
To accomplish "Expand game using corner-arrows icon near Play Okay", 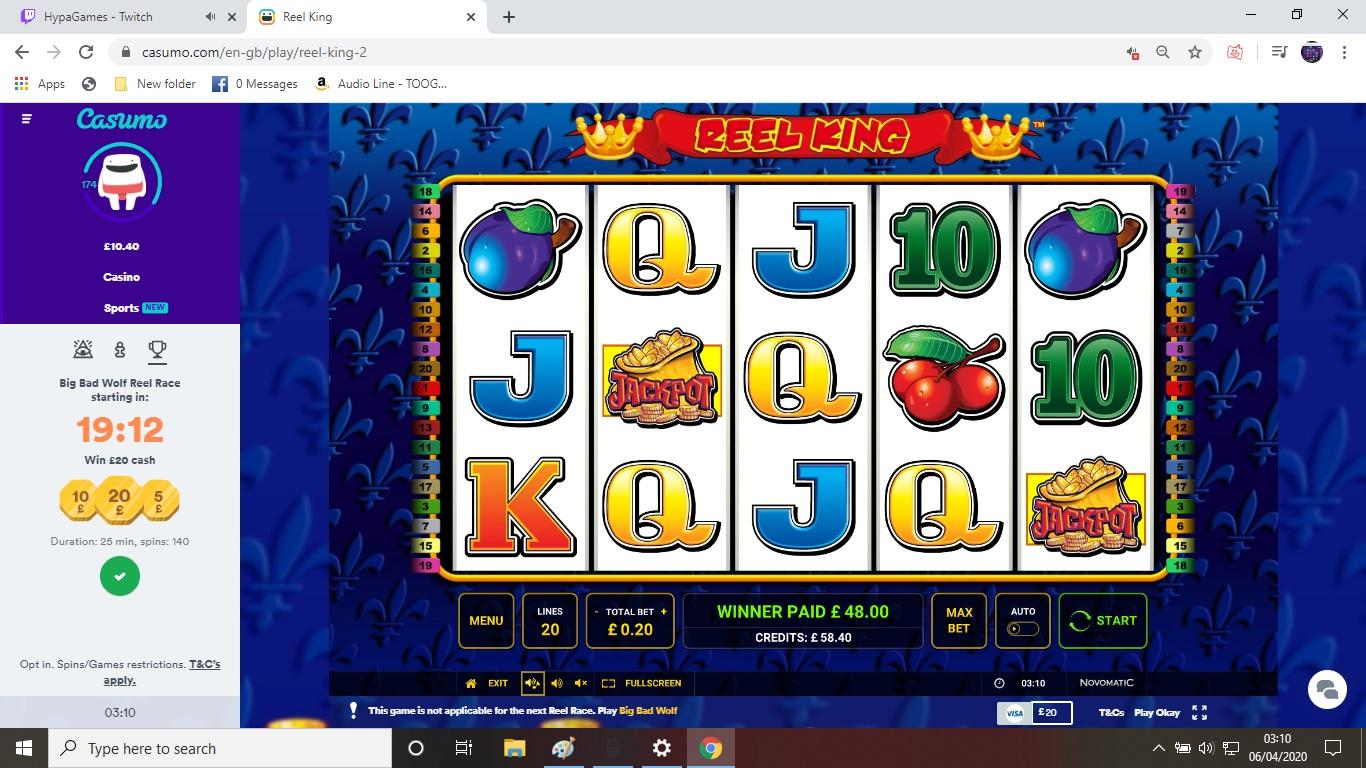I will tap(1199, 712).
